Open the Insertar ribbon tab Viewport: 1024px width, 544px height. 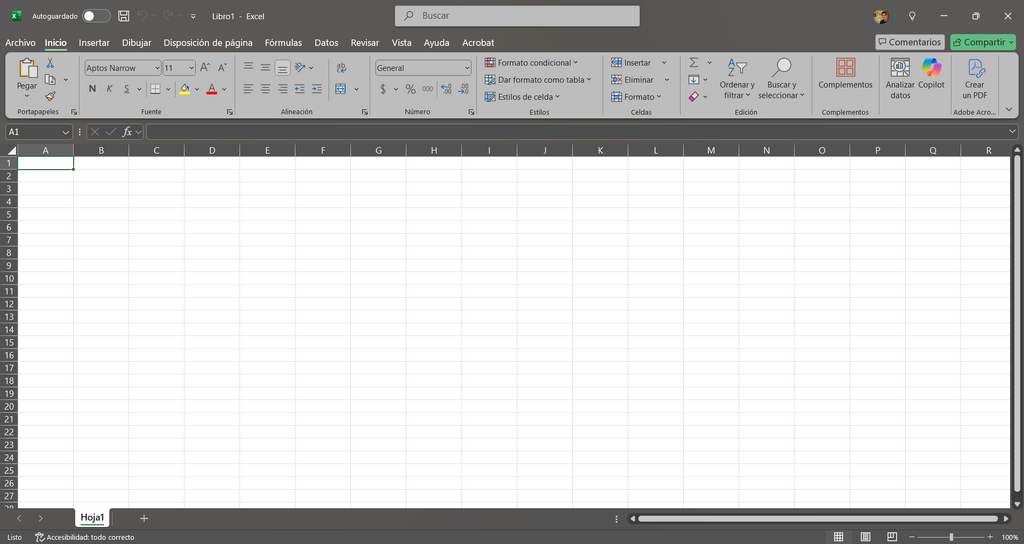tap(94, 42)
